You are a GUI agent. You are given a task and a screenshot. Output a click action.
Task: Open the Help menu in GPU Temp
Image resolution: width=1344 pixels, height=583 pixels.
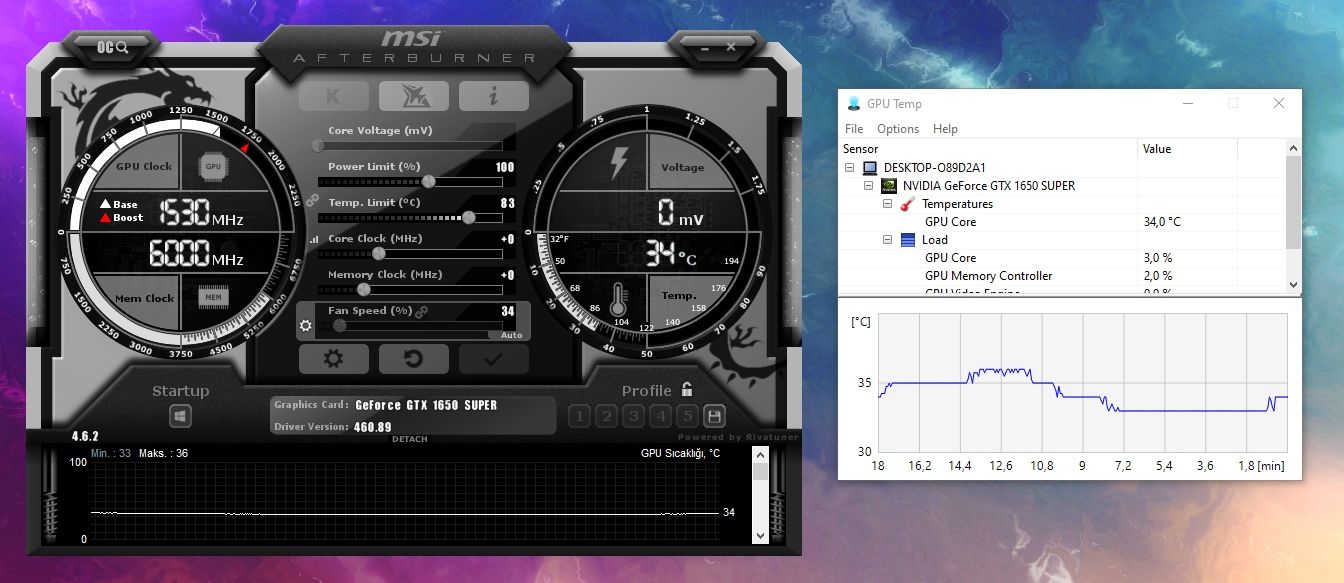[945, 129]
